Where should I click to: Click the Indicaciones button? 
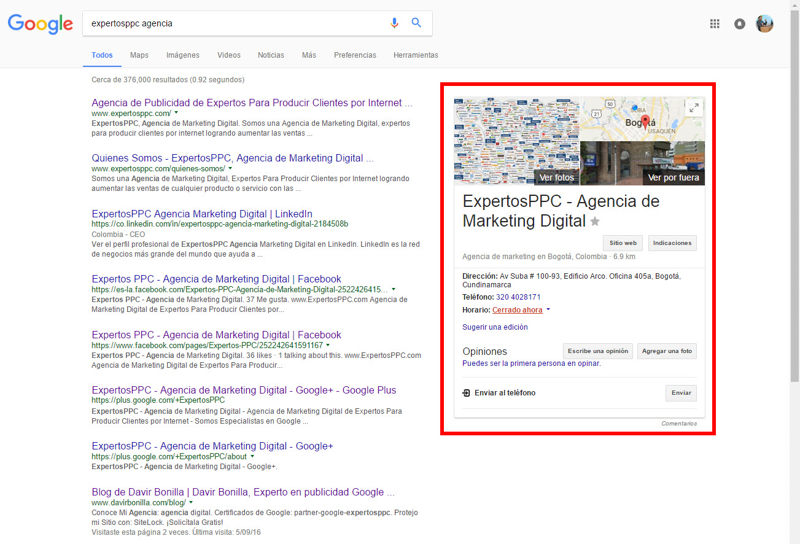(x=672, y=243)
